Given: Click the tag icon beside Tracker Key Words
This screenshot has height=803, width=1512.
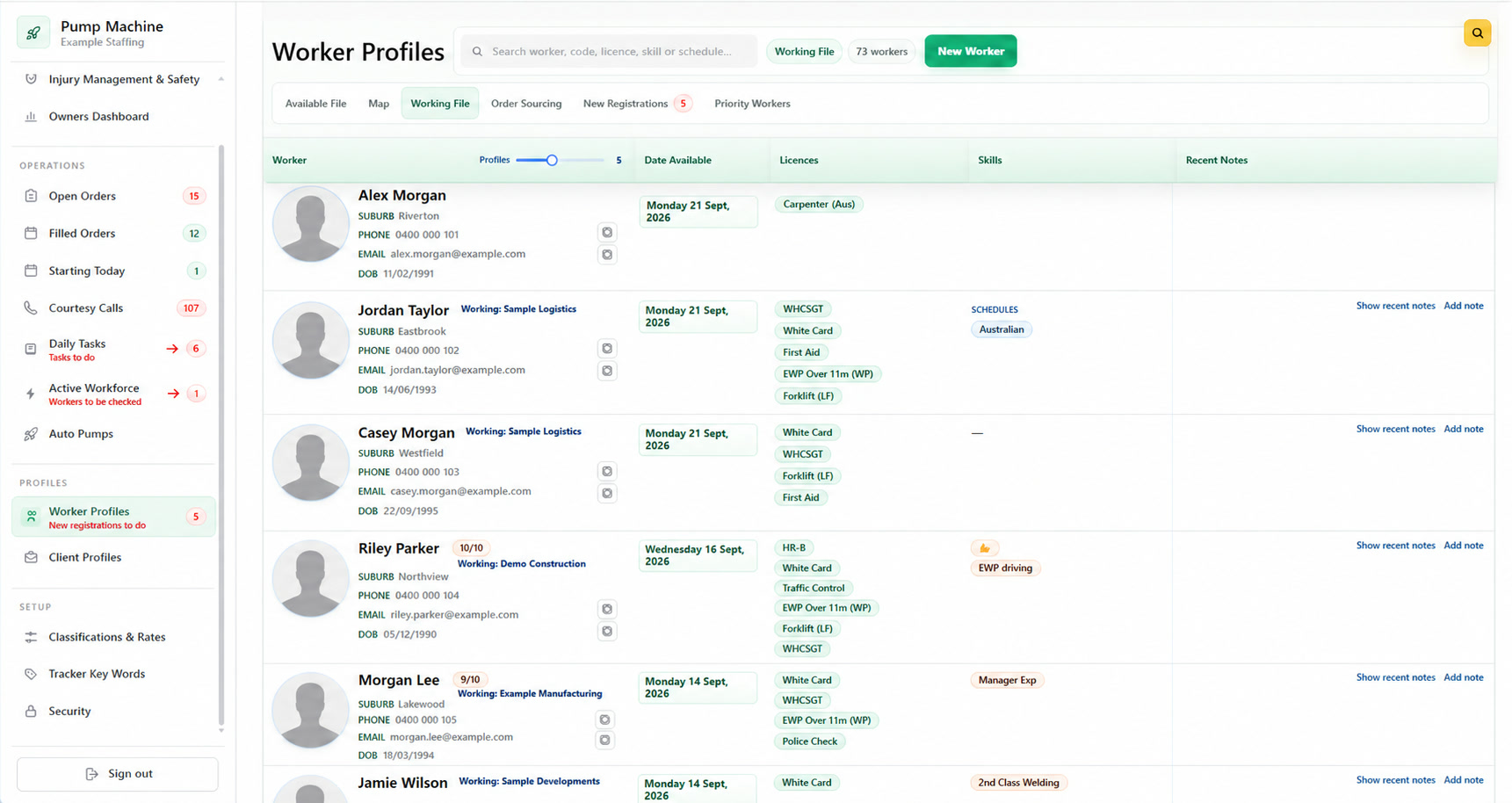Looking at the screenshot, I should [x=31, y=674].
